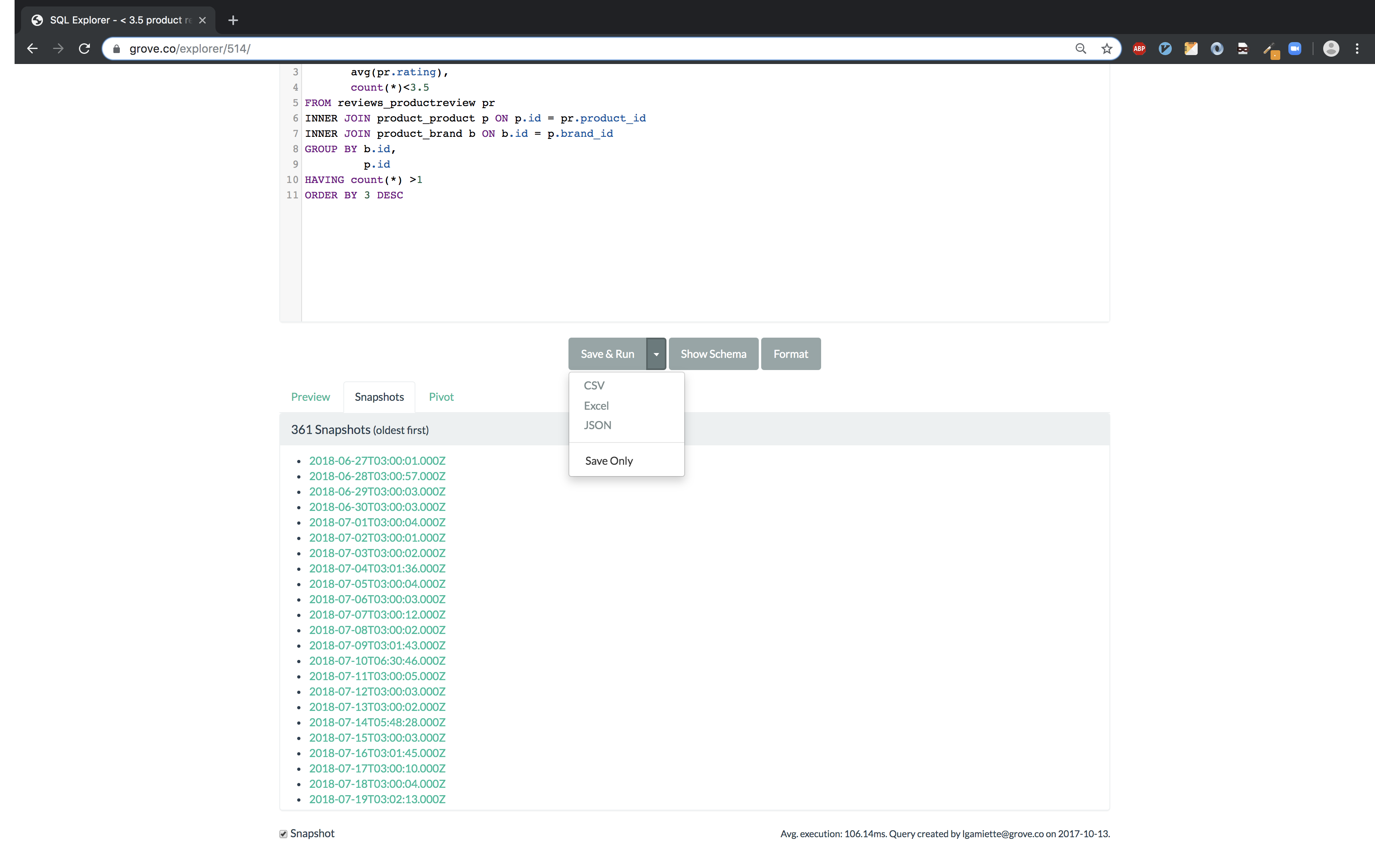Click Save Only option

[608, 459]
